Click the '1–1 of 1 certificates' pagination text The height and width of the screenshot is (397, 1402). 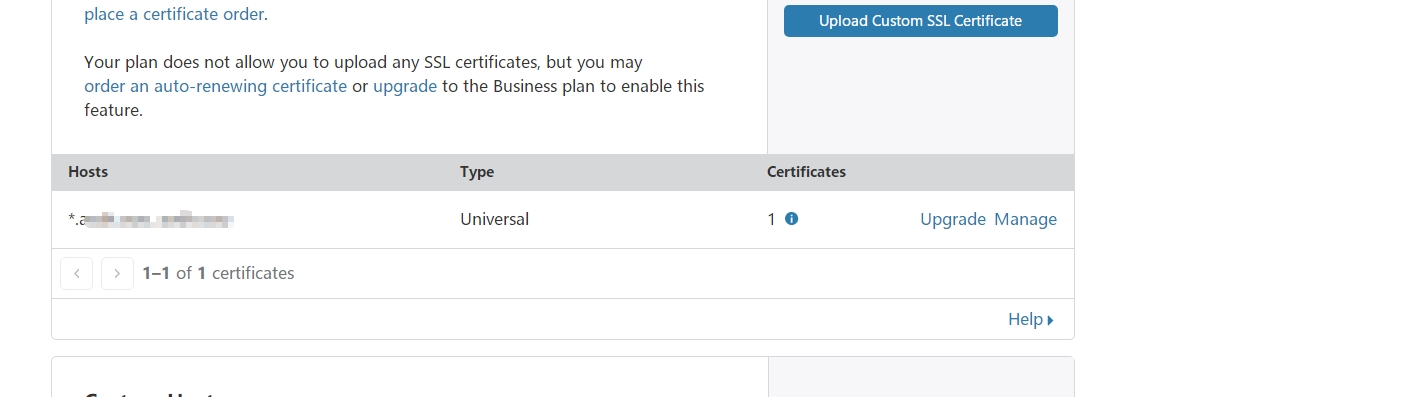[218, 273]
